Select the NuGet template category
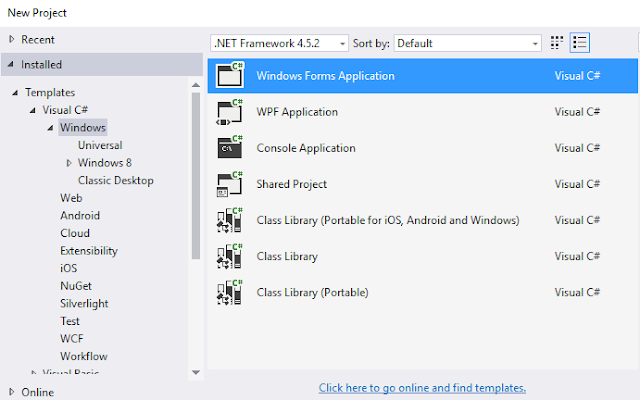This screenshot has height=400, width=640. pos(76,286)
